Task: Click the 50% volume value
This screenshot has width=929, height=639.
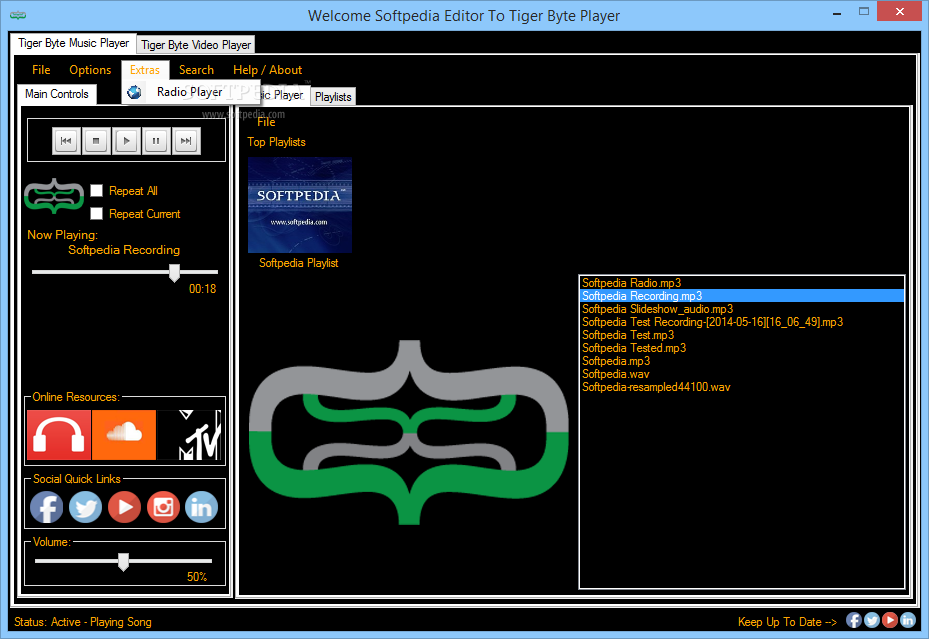Action: (197, 577)
